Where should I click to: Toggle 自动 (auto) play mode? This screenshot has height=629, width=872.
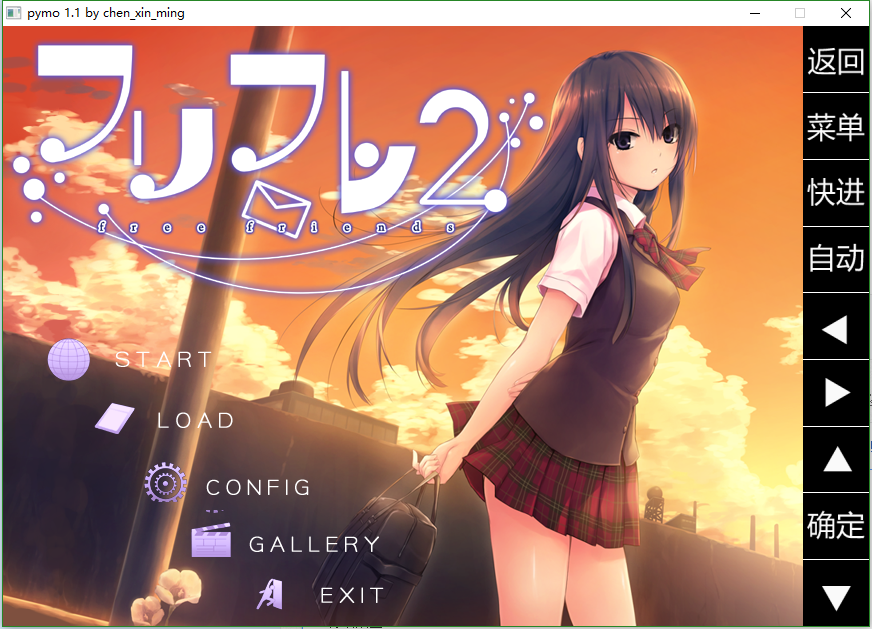click(836, 259)
